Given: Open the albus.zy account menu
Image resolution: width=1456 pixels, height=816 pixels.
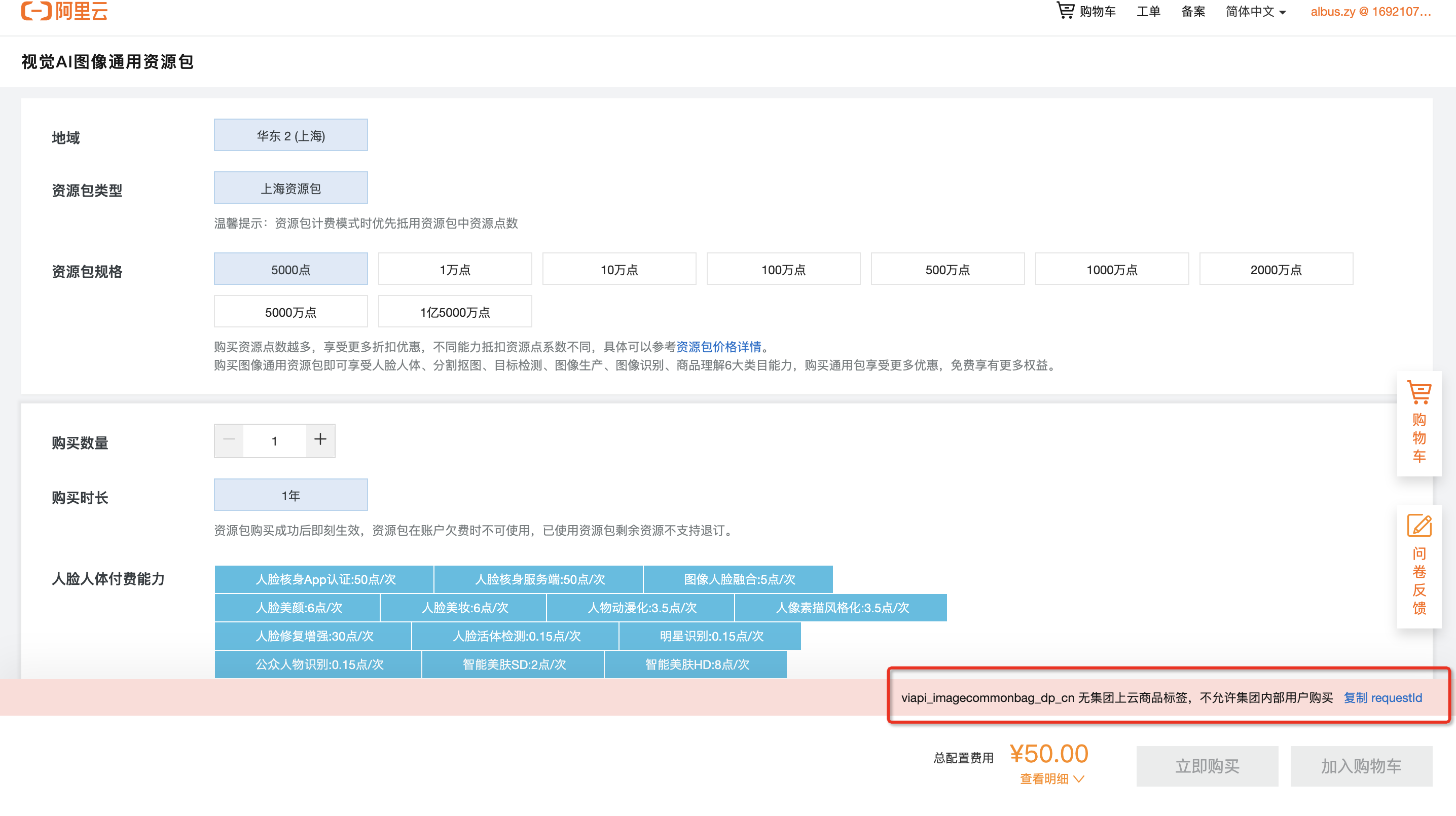Looking at the screenshot, I should coord(1371,12).
